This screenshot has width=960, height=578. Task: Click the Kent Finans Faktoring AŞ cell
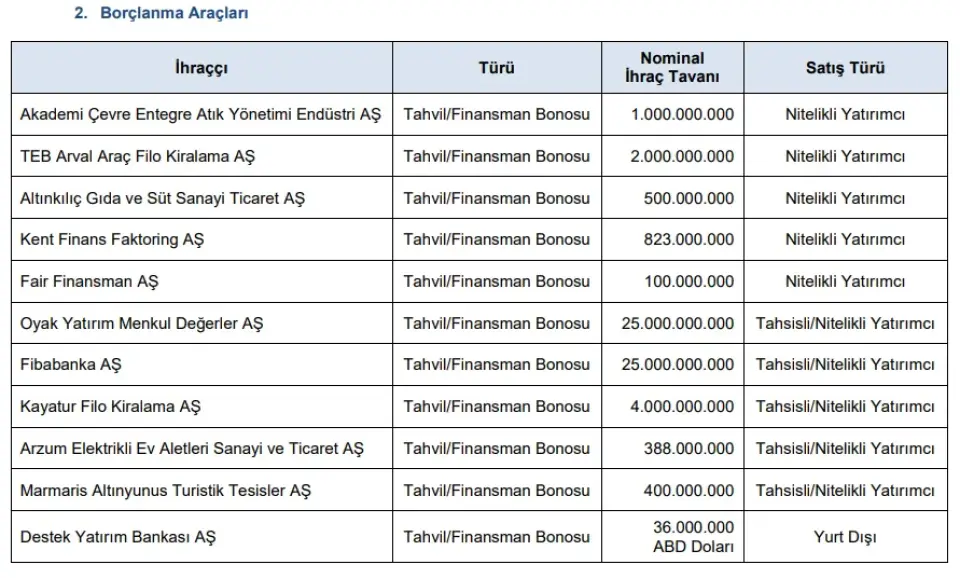coord(201,239)
